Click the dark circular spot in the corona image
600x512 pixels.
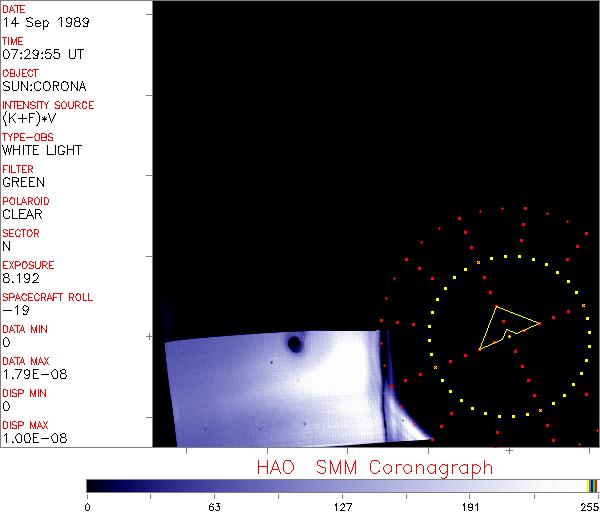[x=295, y=345]
